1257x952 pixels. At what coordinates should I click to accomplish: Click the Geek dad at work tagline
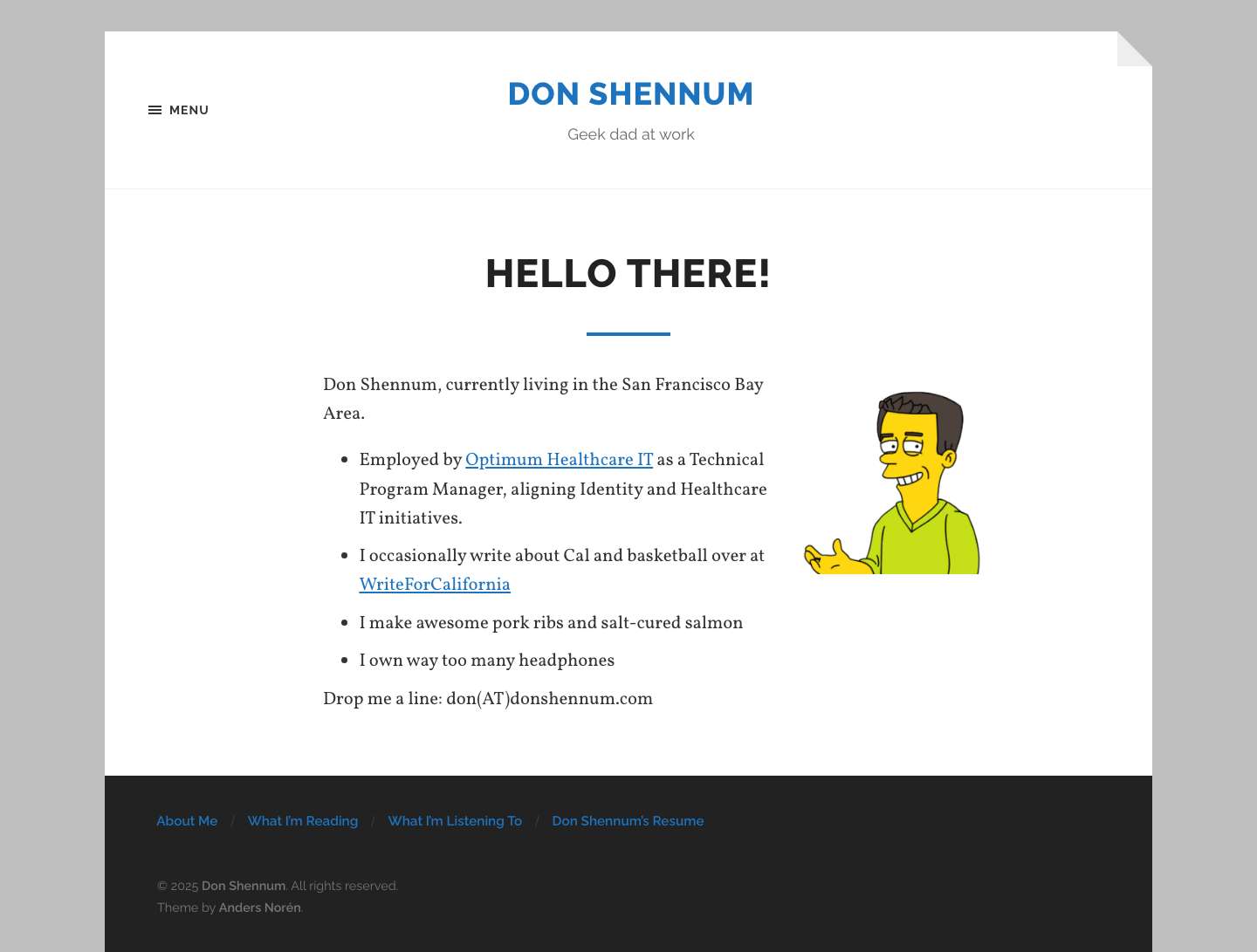tap(630, 134)
